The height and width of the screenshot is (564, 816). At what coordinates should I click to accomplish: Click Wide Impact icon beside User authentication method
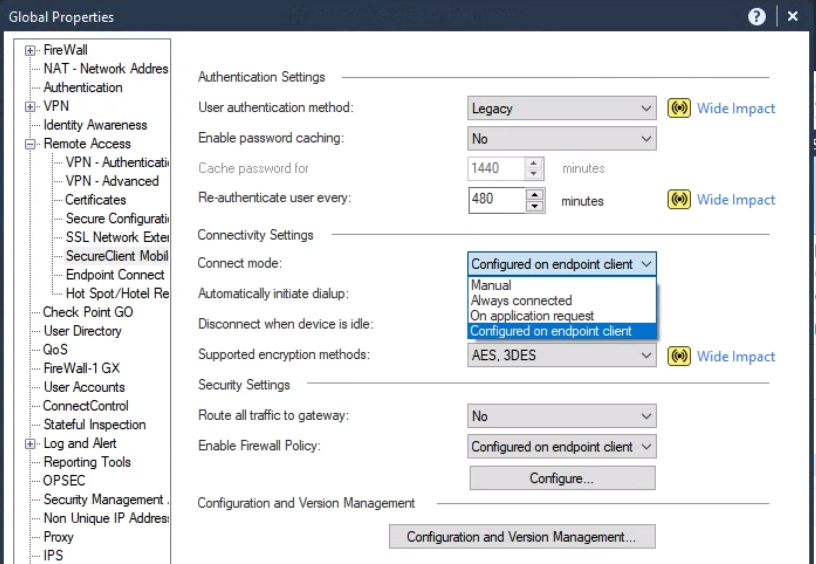[x=679, y=108]
